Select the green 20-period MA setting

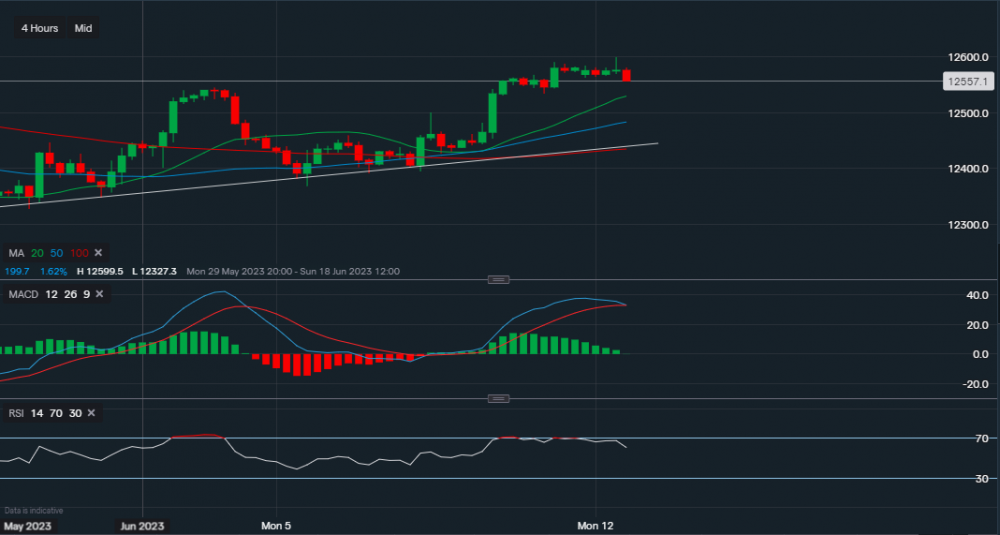click(37, 253)
